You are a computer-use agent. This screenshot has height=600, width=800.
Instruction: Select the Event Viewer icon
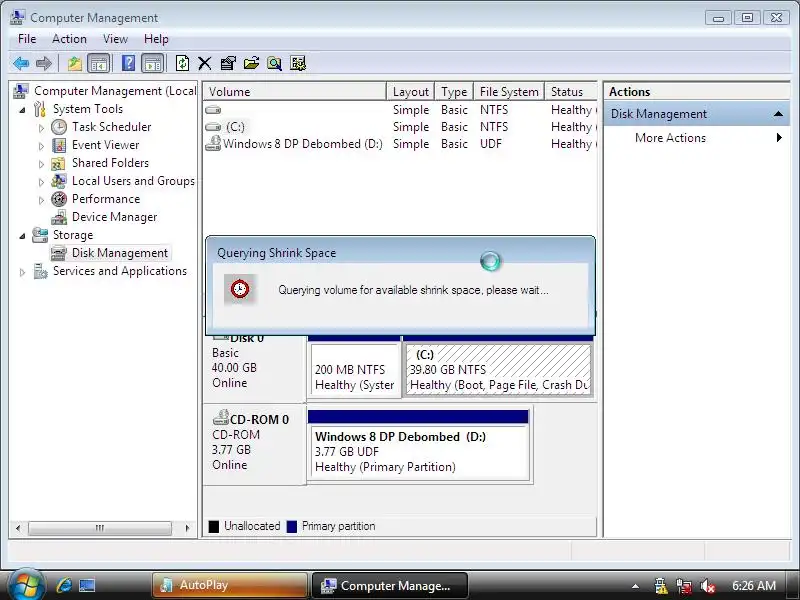pos(59,145)
